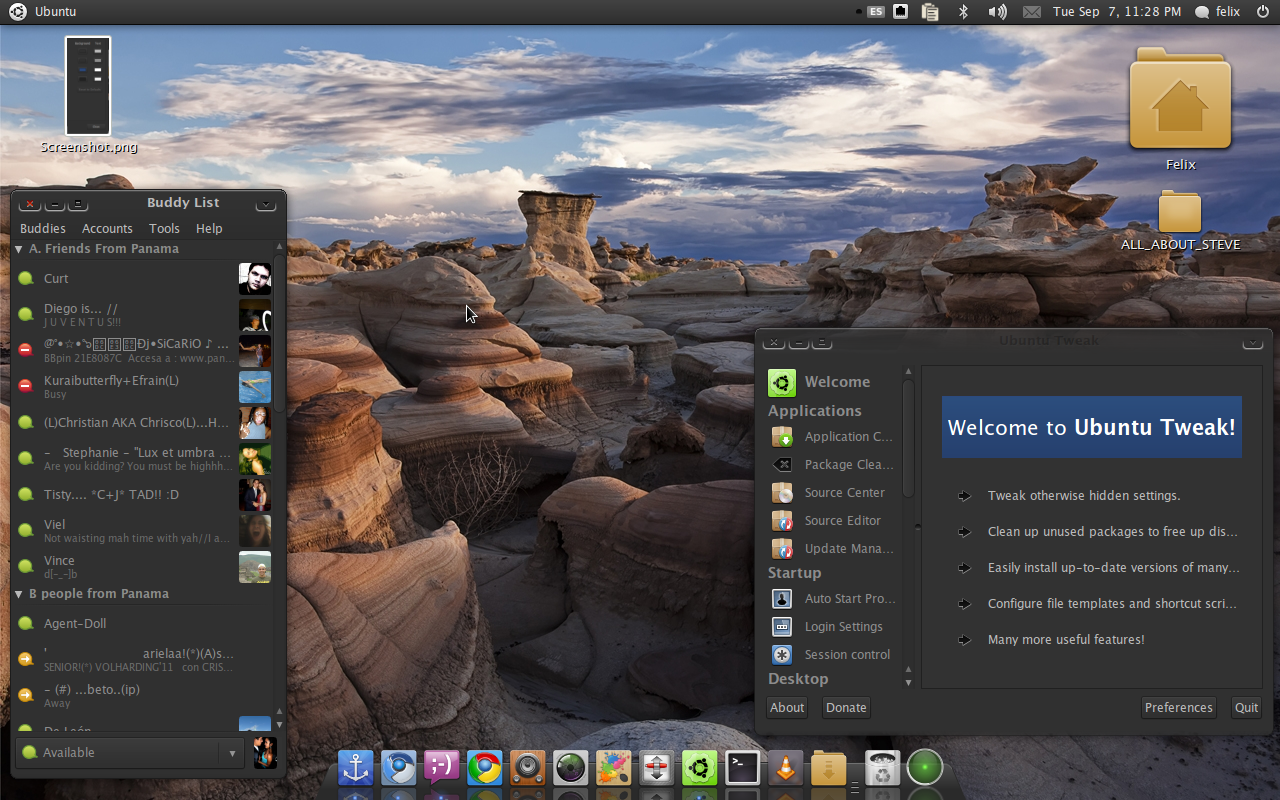Open the Trash in the dock
The image size is (1280, 800).
[882, 768]
